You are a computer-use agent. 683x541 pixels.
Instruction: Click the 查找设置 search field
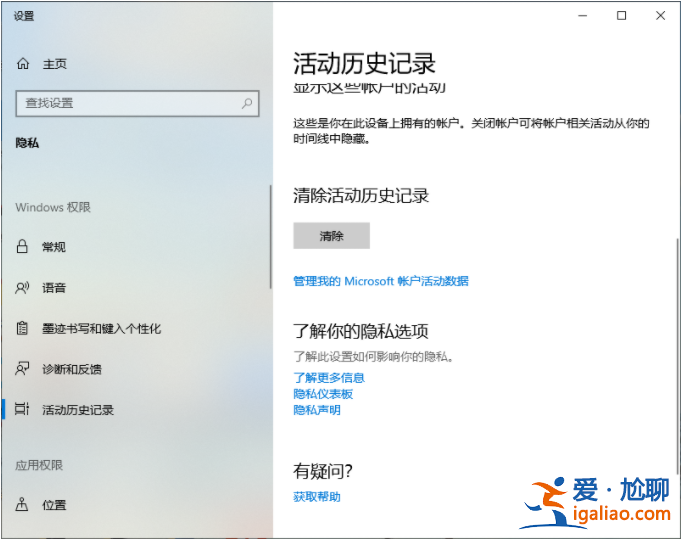tap(138, 104)
